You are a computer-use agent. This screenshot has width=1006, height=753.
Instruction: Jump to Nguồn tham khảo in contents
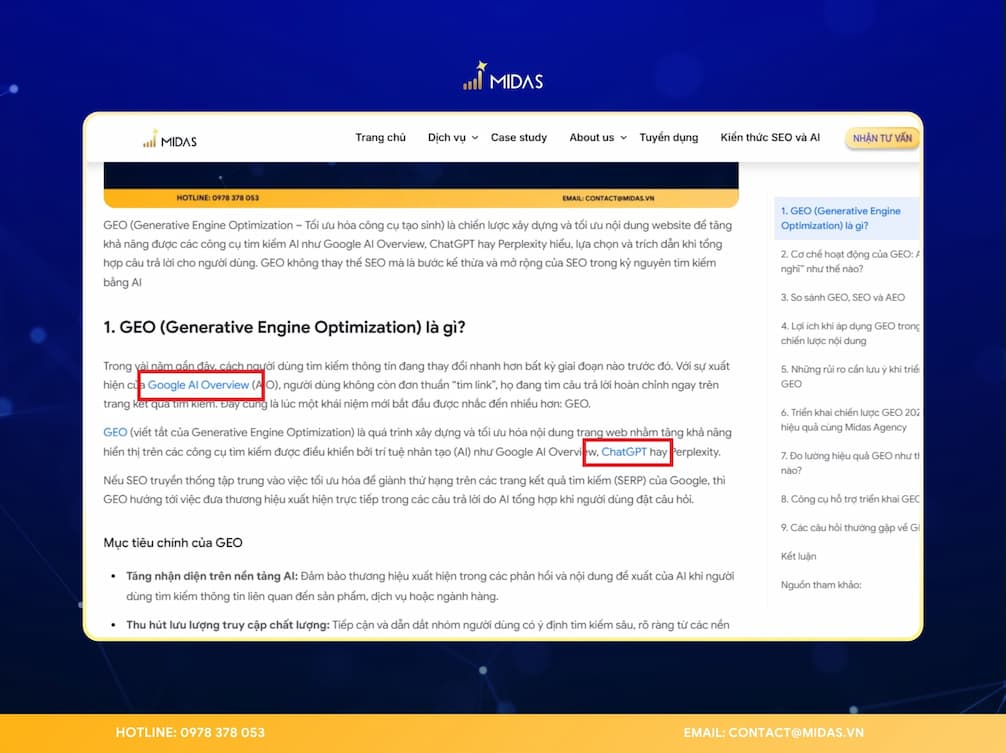pyautogui.click(x=821, y=585)
